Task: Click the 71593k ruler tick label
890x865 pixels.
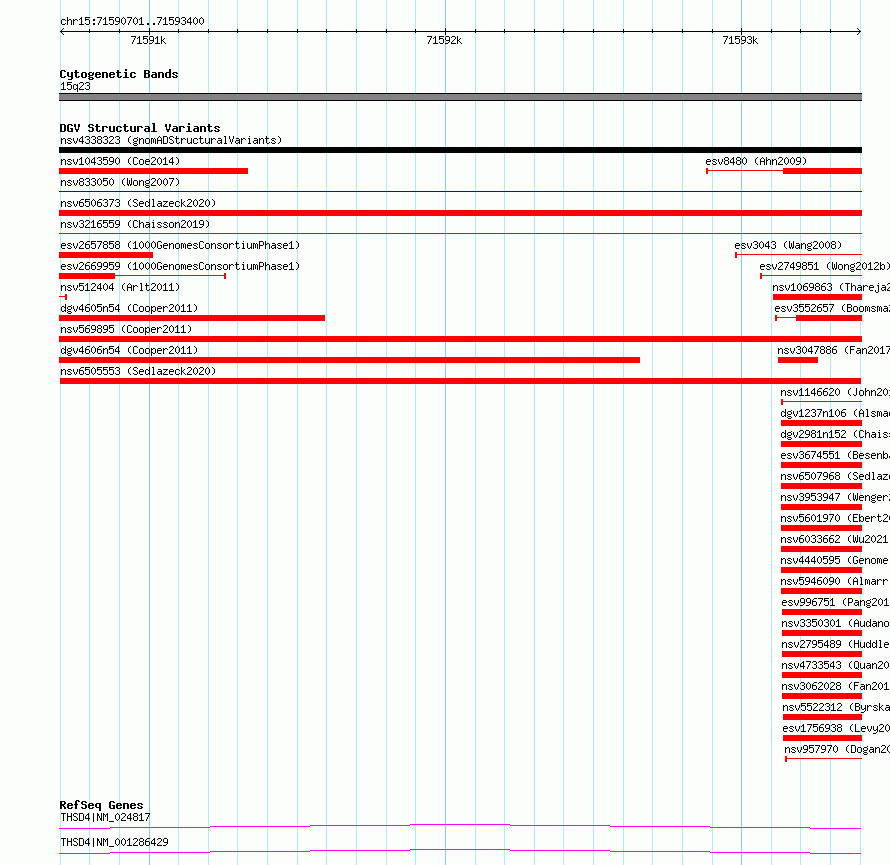Action: tap(740, 40)
